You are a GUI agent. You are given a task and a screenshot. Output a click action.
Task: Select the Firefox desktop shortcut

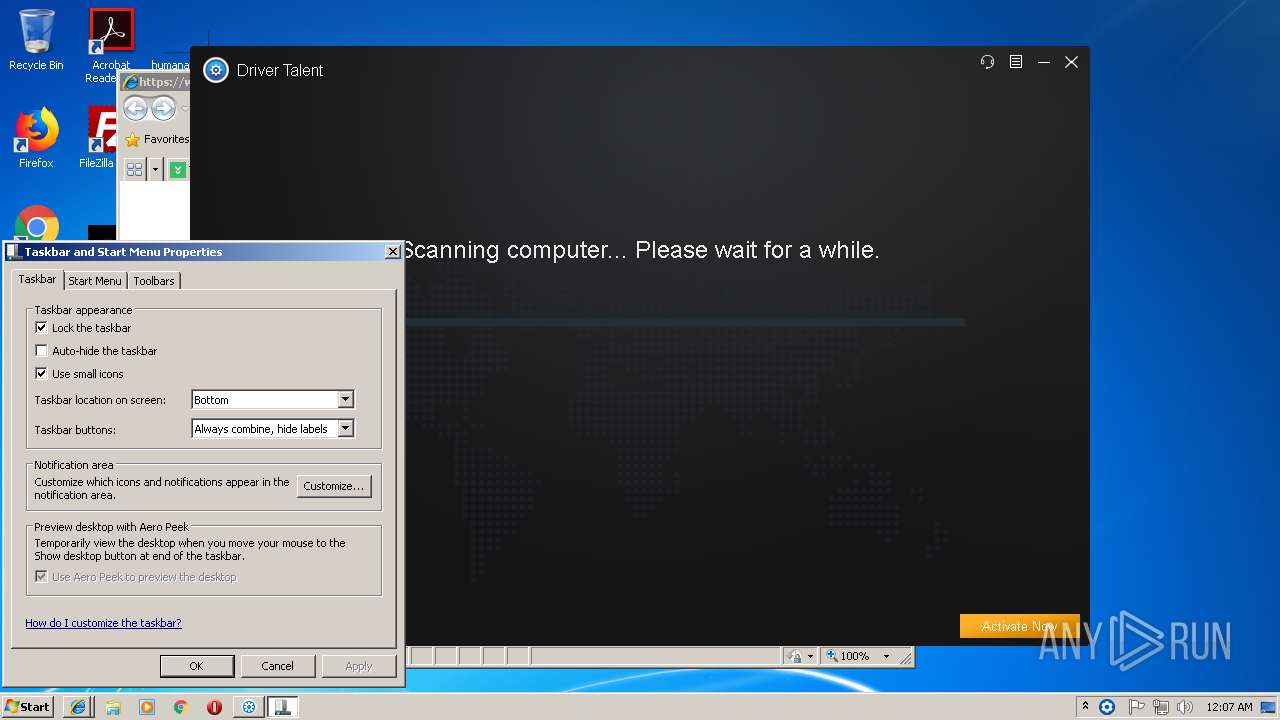pyautogui.click(x=36, y=138)
